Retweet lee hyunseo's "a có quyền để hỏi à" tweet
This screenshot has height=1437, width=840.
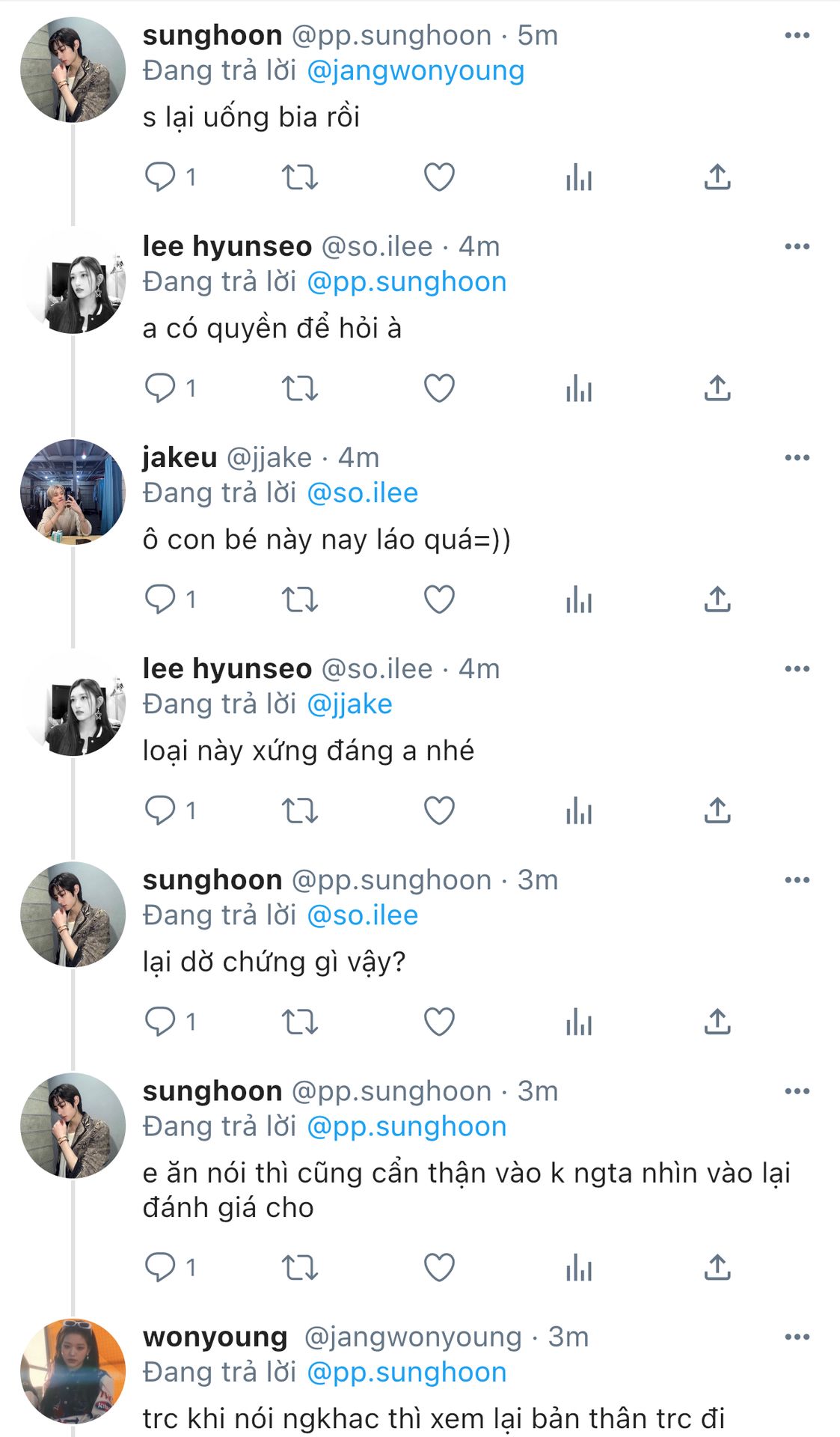[x=300, y=388]
